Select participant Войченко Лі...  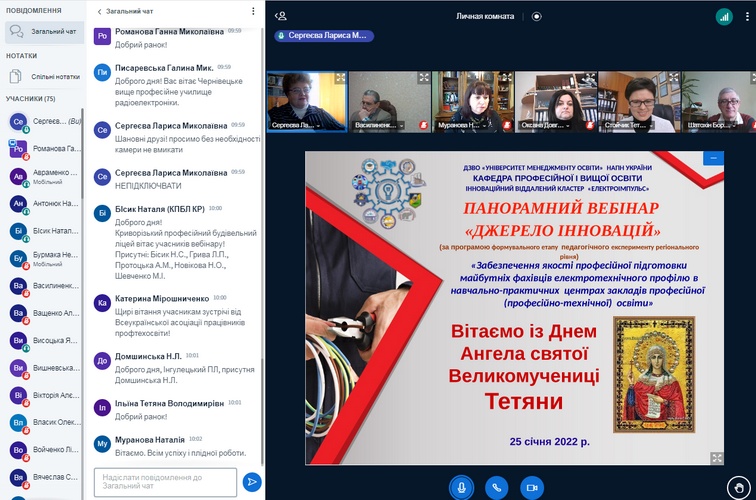click(x=44, y=450)
